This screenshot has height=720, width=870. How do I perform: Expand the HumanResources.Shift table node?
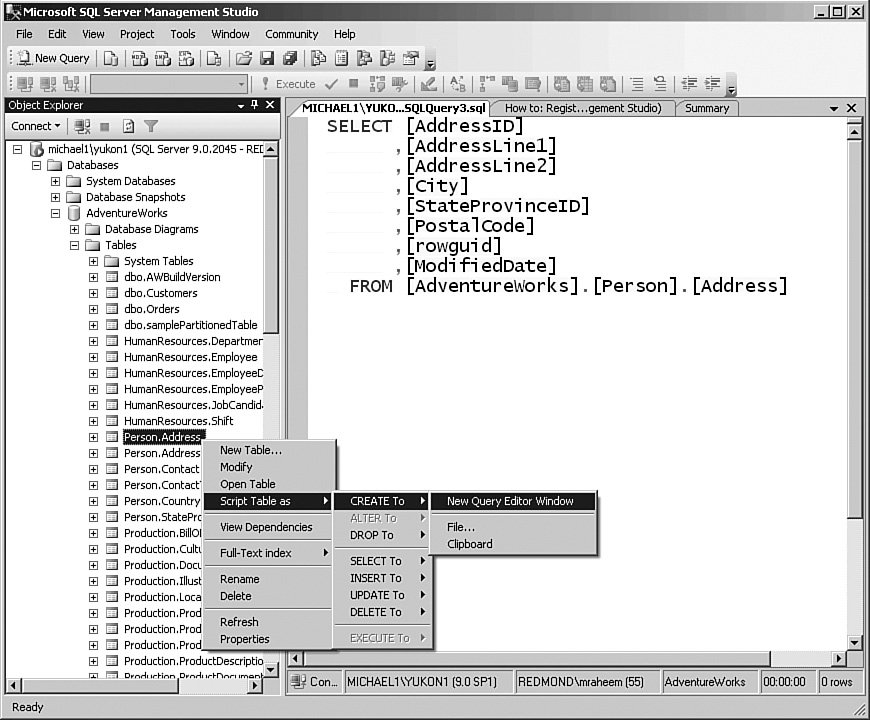click(93, 422)
